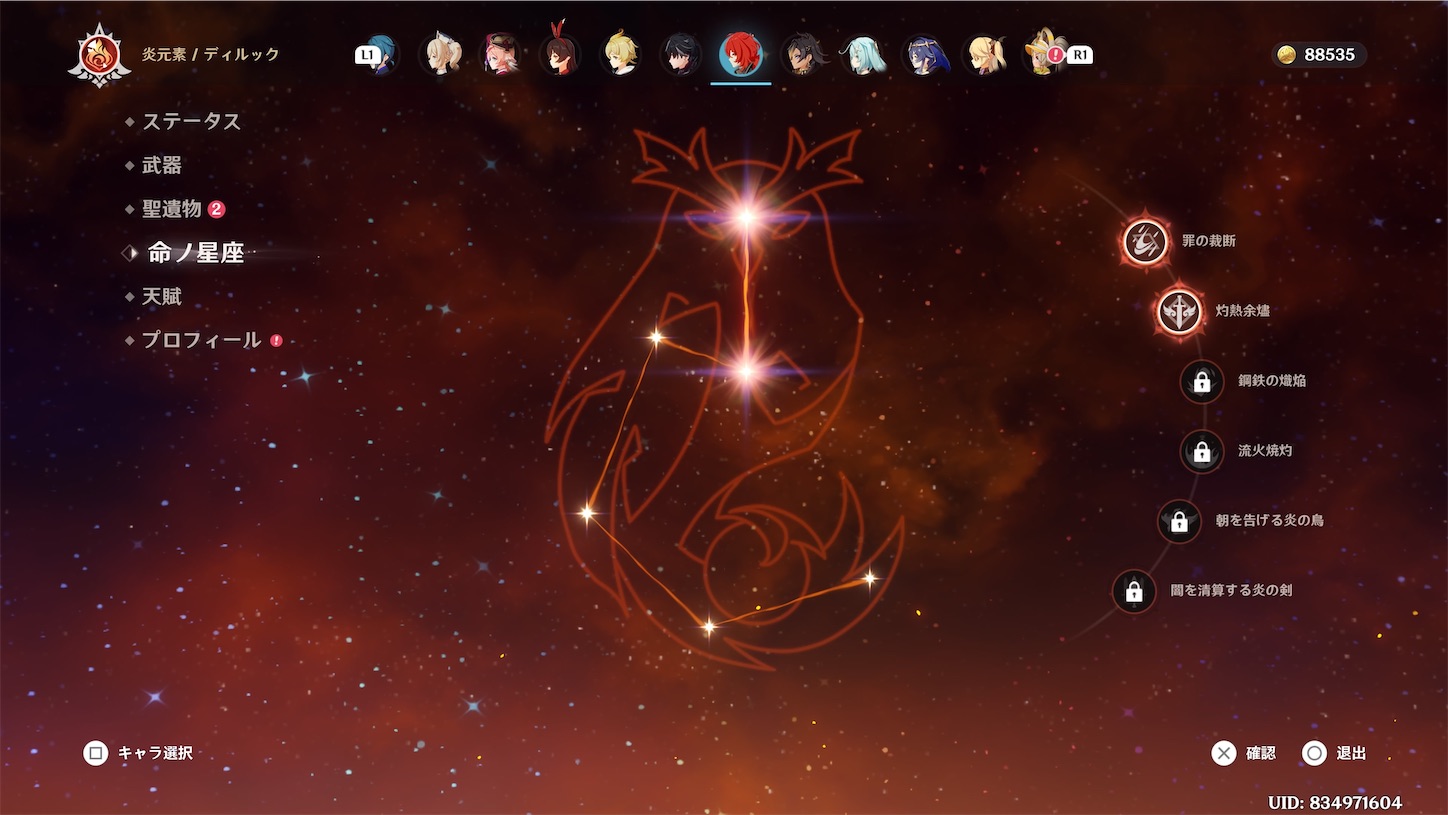Viewport: 1448px width, 815px height.
Task: Choose the light teal-haired character portrait
Action: click(x=862, y=55)
